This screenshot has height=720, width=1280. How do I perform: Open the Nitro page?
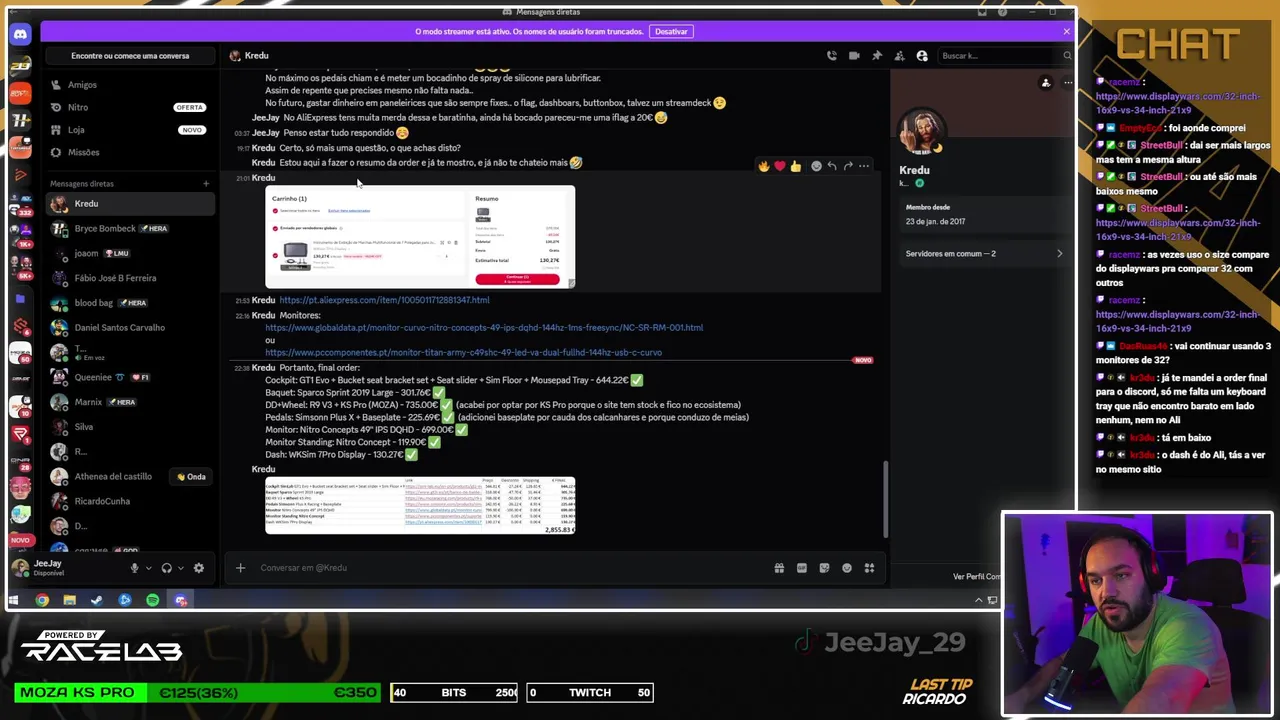pyautogui.click(x=130, y=107)
